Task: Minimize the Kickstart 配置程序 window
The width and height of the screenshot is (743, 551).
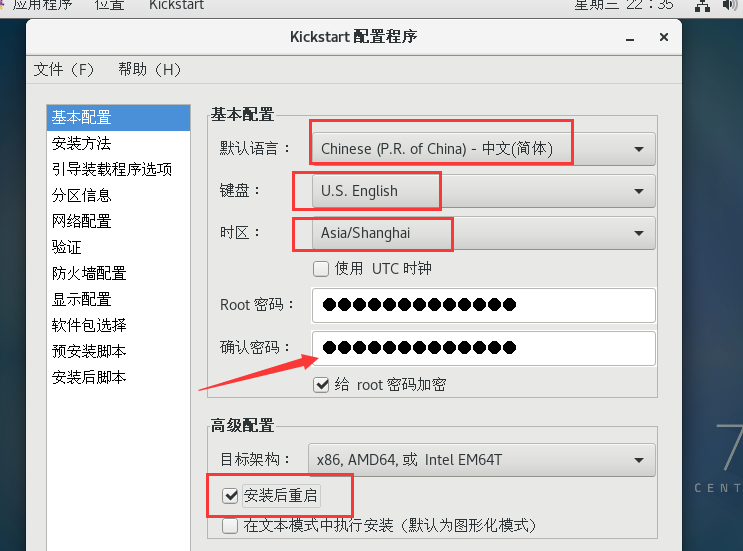Action: (630, 38)
